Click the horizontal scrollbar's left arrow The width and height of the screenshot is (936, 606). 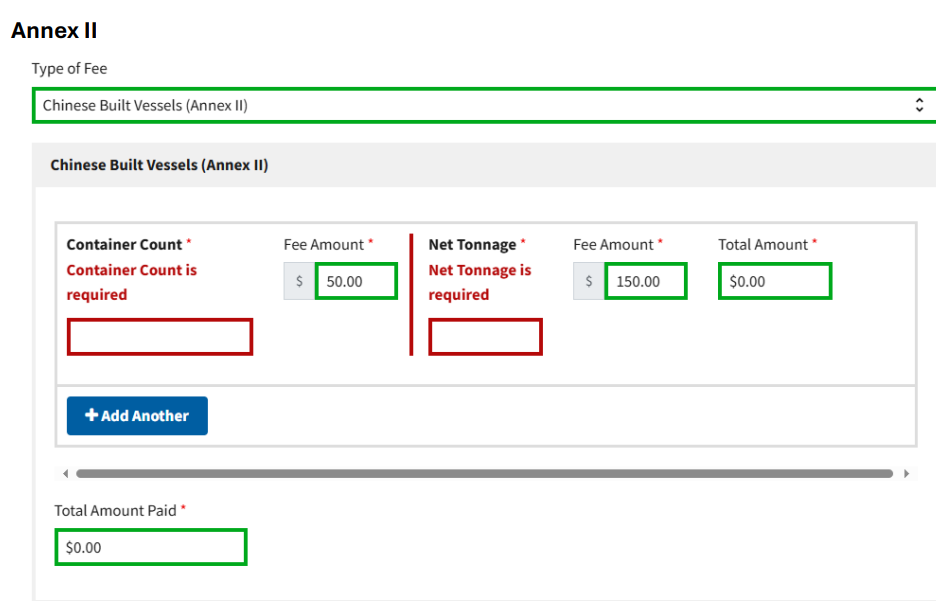coord(66,474)
